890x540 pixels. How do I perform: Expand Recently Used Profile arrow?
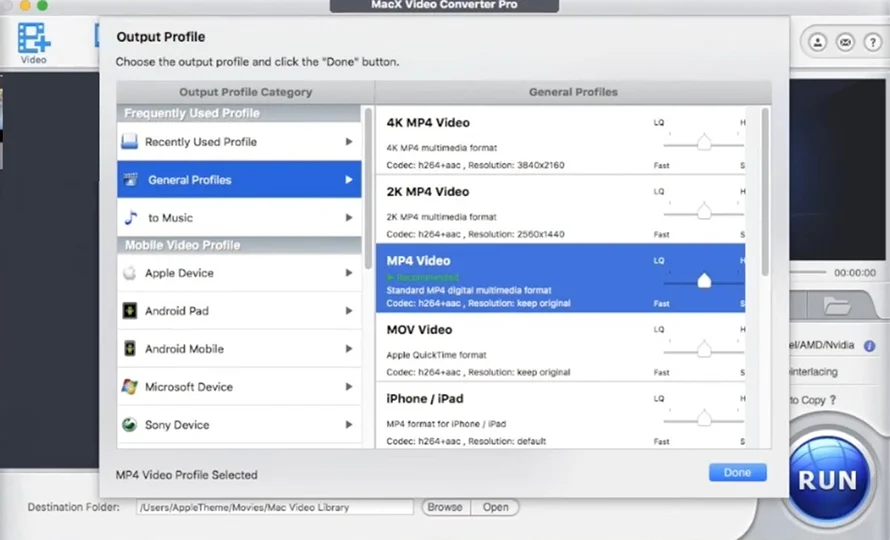point(349,141)
